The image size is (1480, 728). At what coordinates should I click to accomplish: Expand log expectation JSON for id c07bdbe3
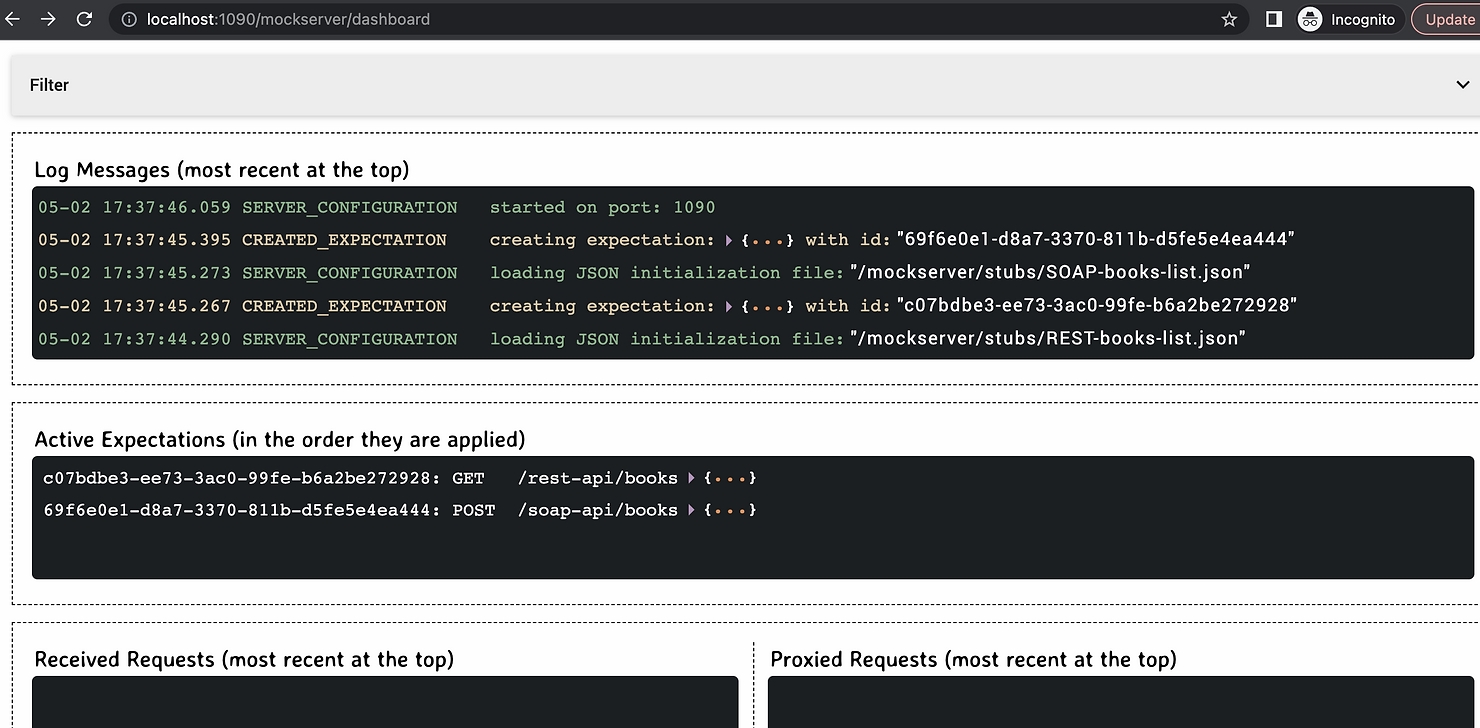pos(729,306)
